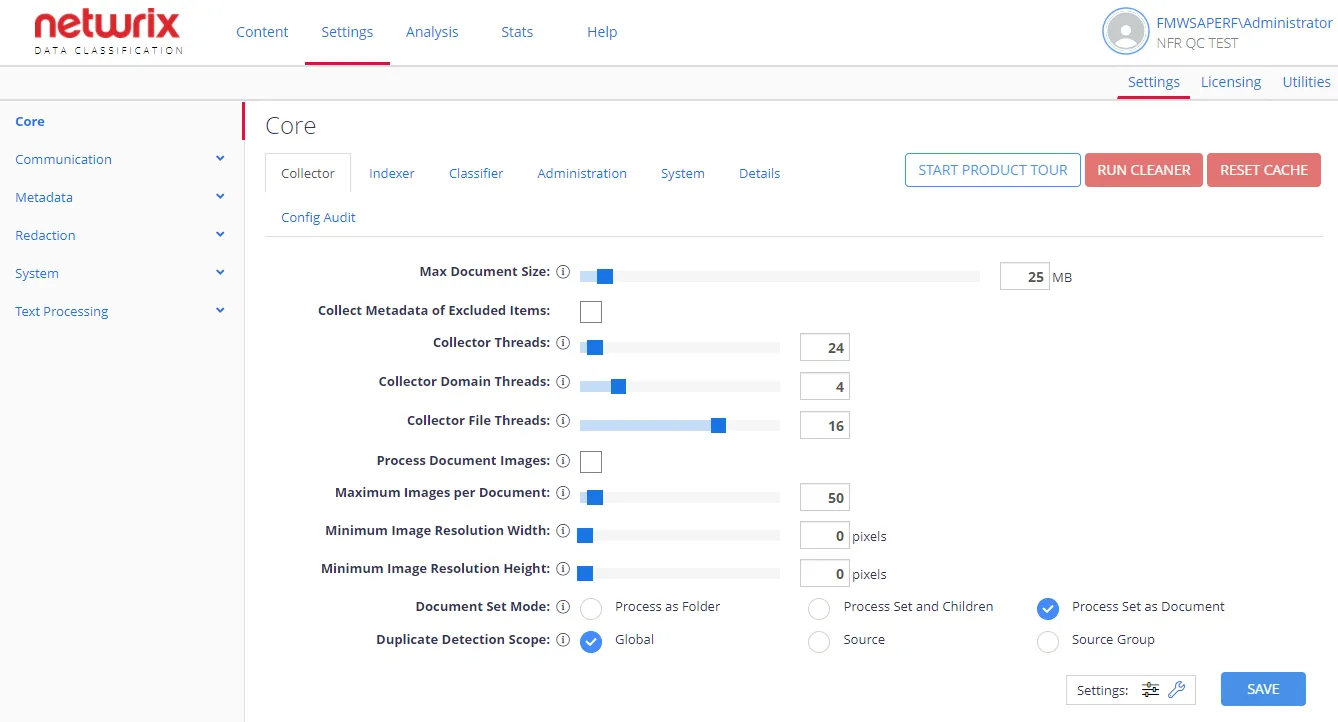
Task: Tick the Process Document Images checkbox
Action: pyautogui.click(x=591, y=461)
